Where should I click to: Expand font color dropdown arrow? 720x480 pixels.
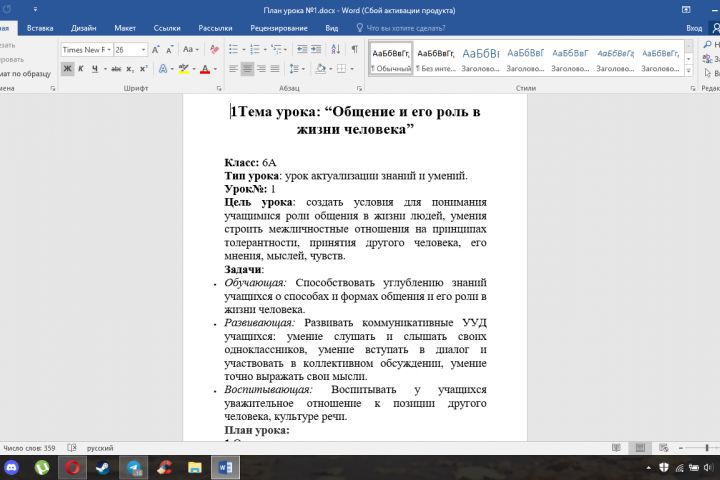click(x=215, y=69)
